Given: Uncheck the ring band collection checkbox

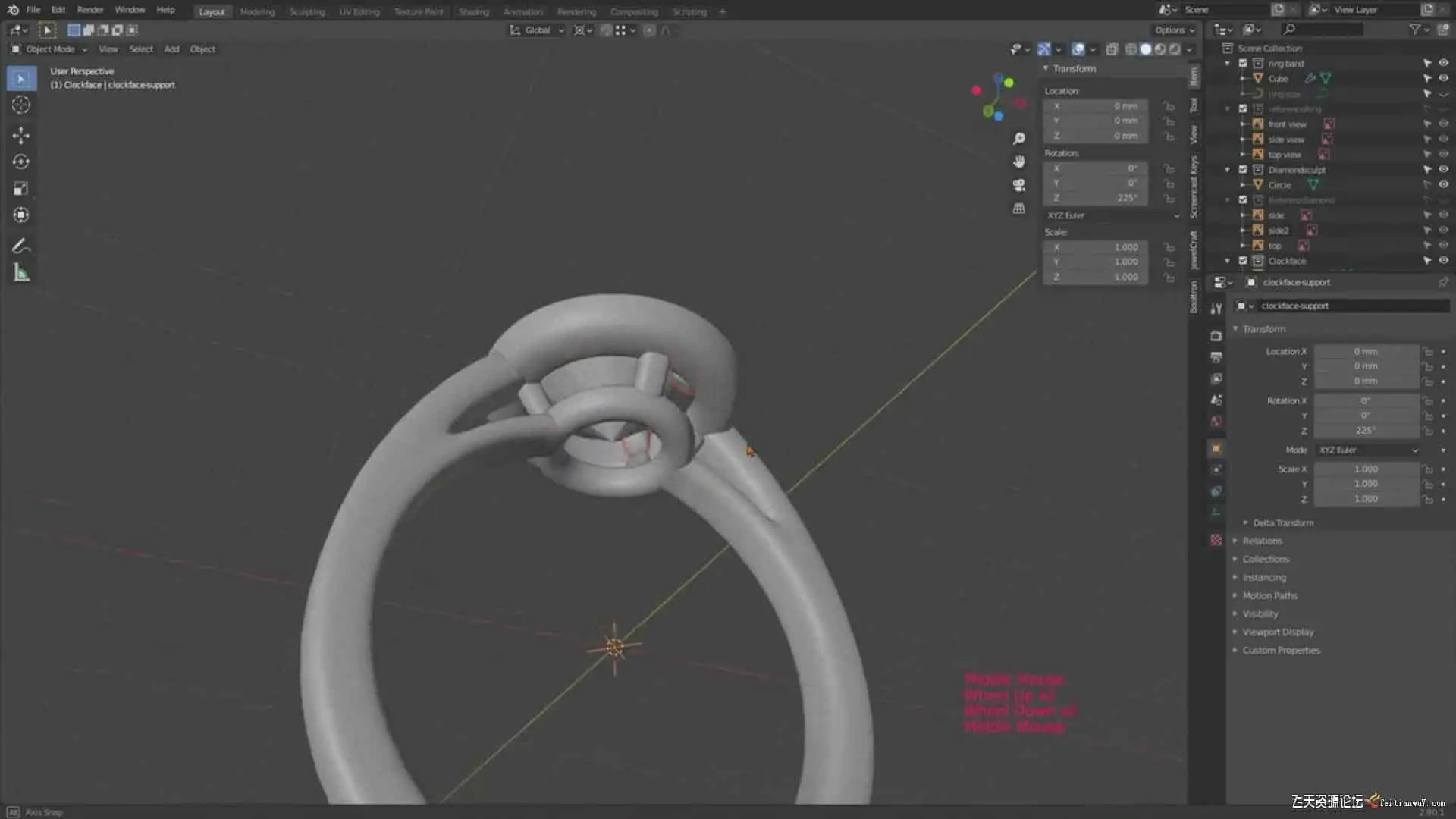Looking at the screenshot, I should tap(1243, 64).
